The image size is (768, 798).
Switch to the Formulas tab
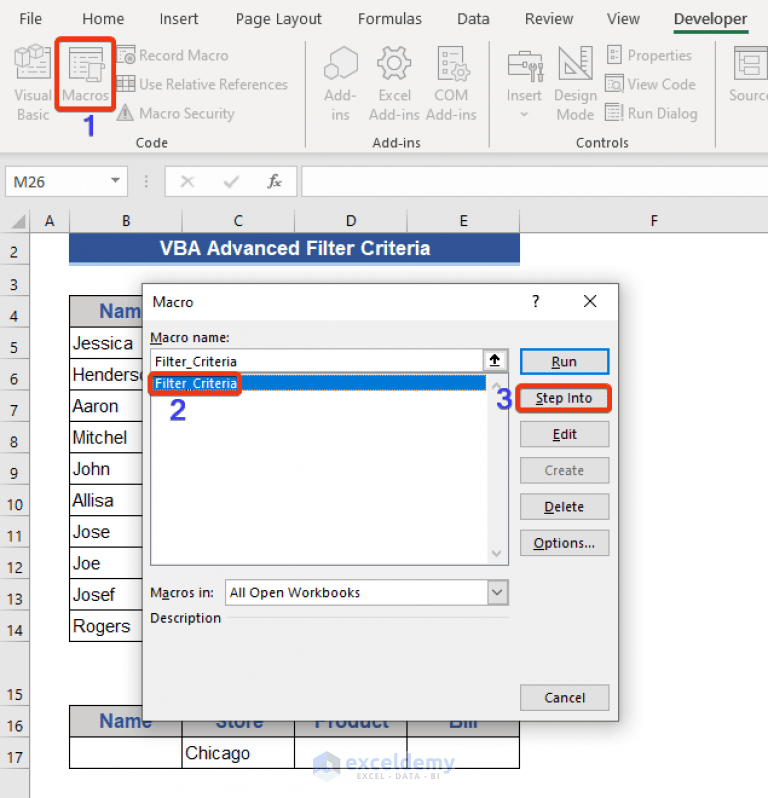(390, 19)
